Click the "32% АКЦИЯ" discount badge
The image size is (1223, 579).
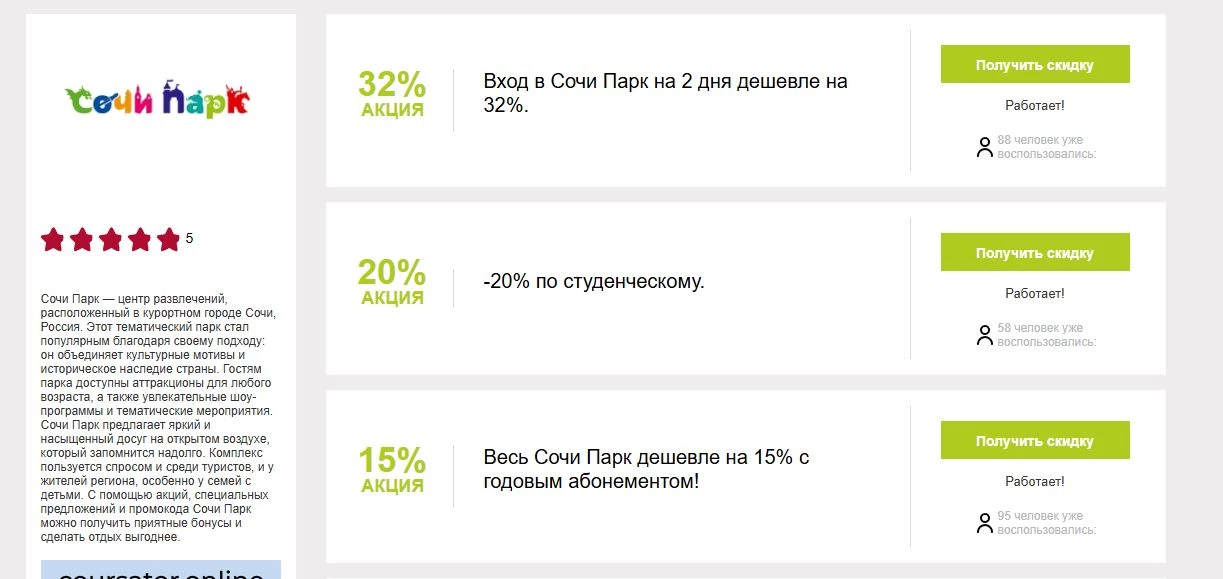(x=390, y=90)
